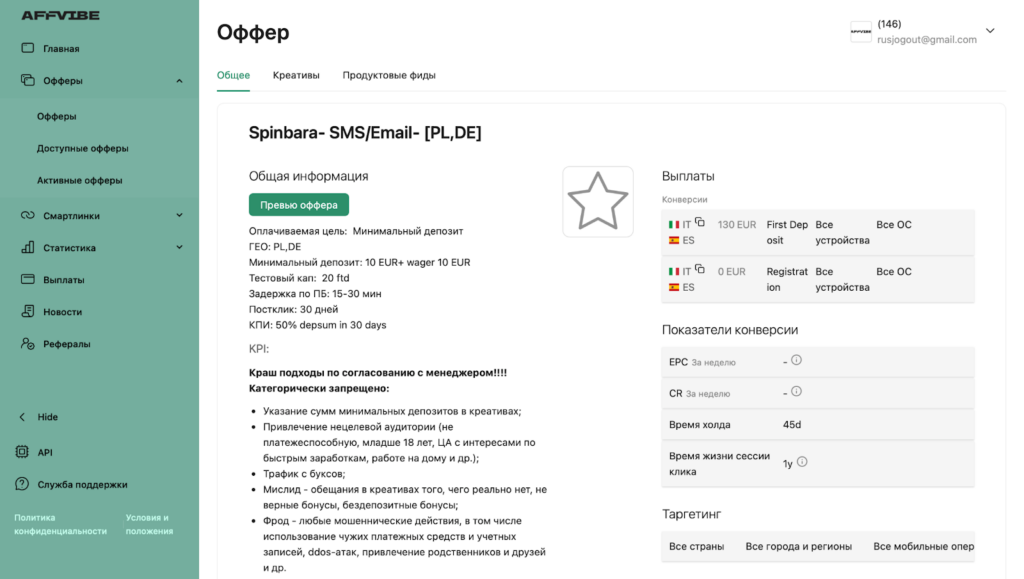Click info icon next to 1y session lifetime
Image resolution: width=1024 pixels, height=579 pixels.
(x=802, y=462)
